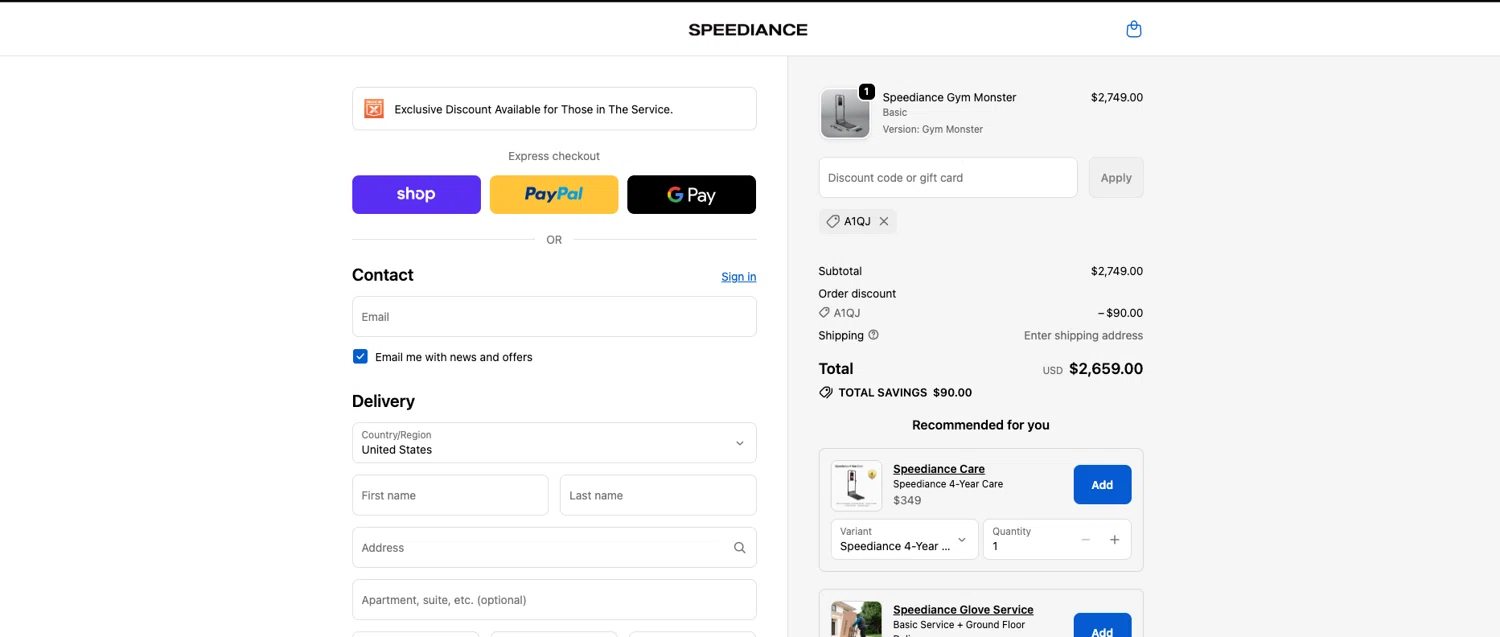Remove the A1QJ discount code
The image size is (1500, 637).
[x=884, y=221]
